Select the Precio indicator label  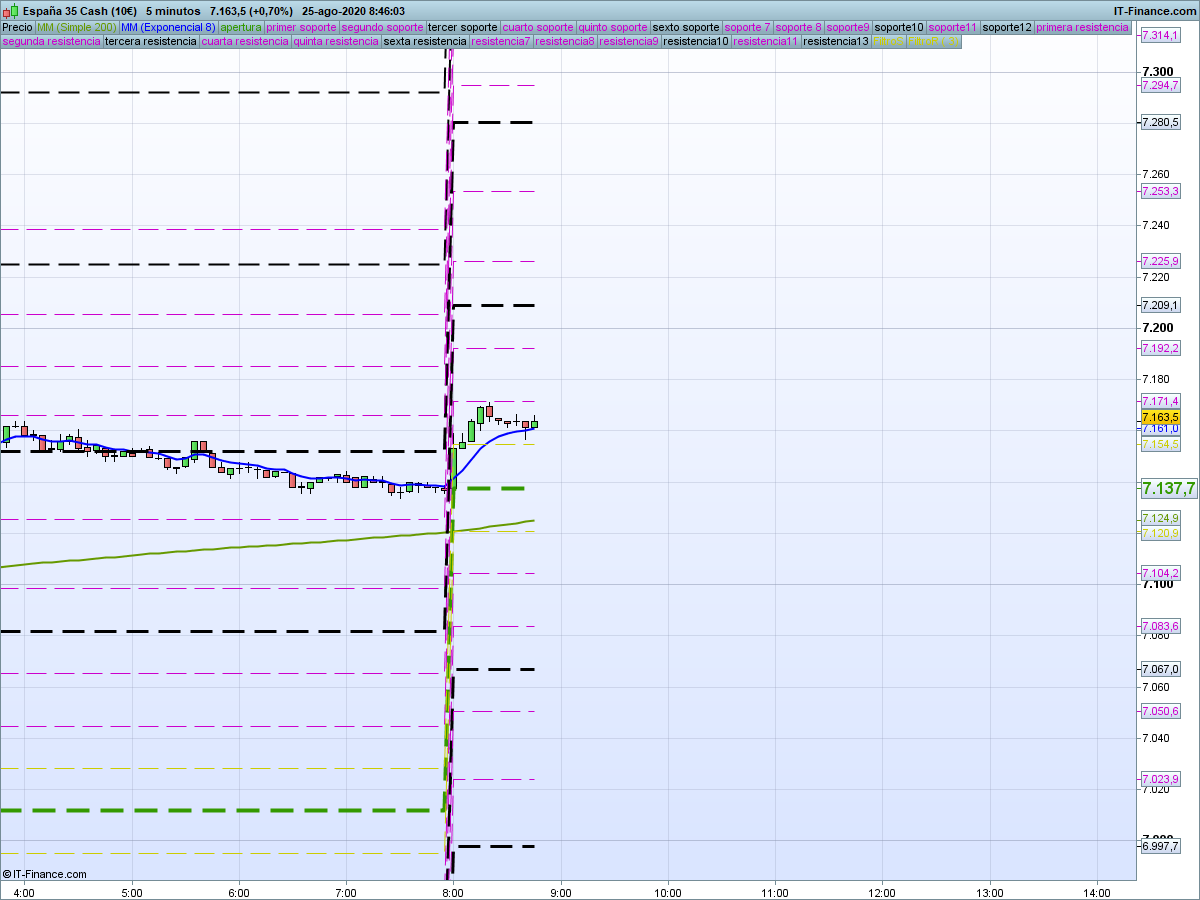(x=17, y=27)
